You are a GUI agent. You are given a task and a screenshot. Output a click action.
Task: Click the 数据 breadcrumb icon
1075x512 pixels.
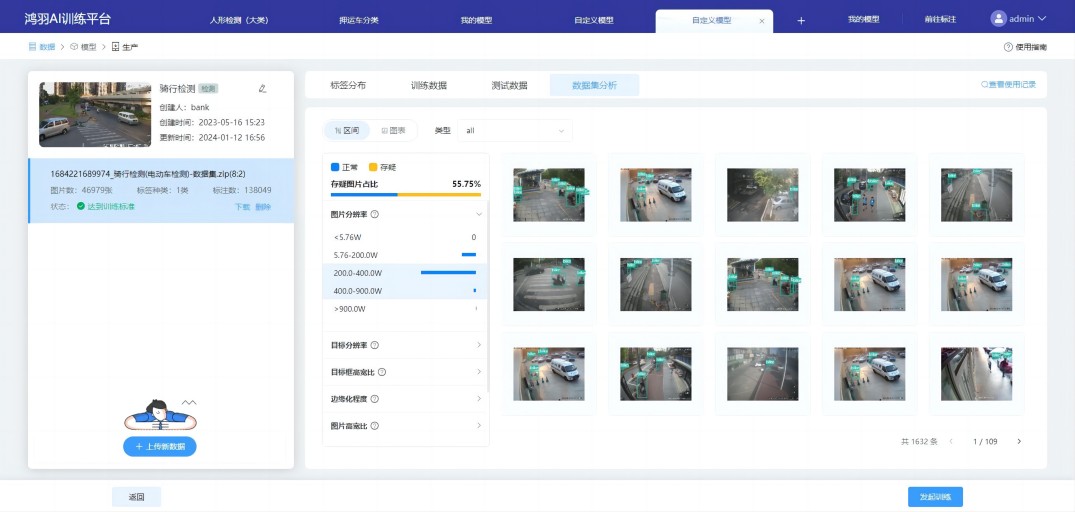[32, 47]
